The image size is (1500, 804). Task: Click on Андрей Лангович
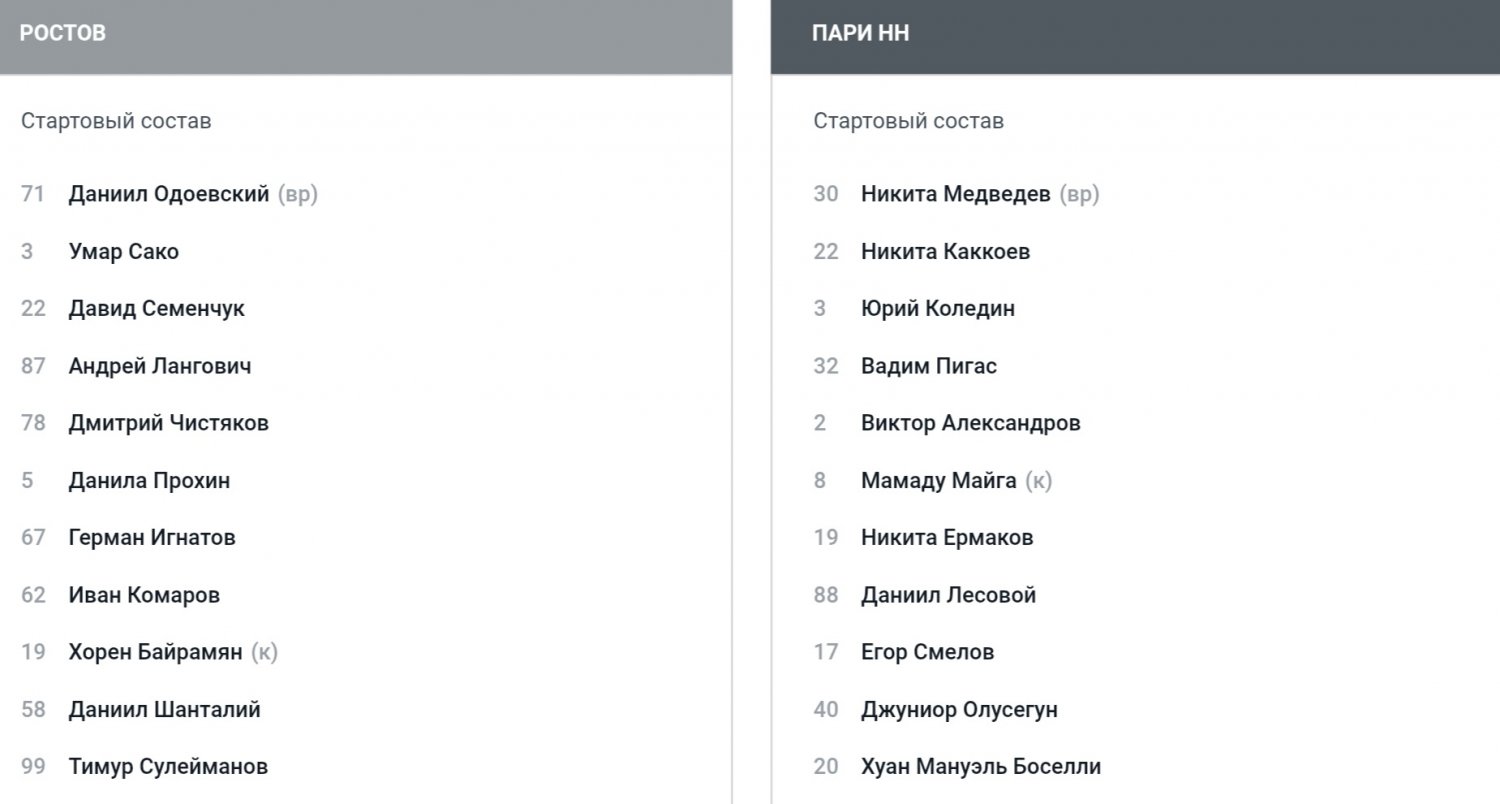coord(159,366)
